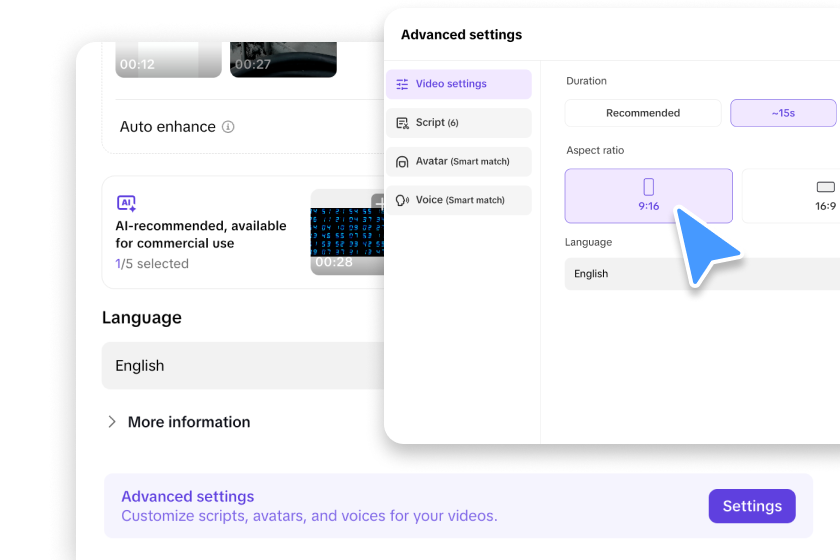Select the 16:9 landscape screen icon

(x=825, y=187)
